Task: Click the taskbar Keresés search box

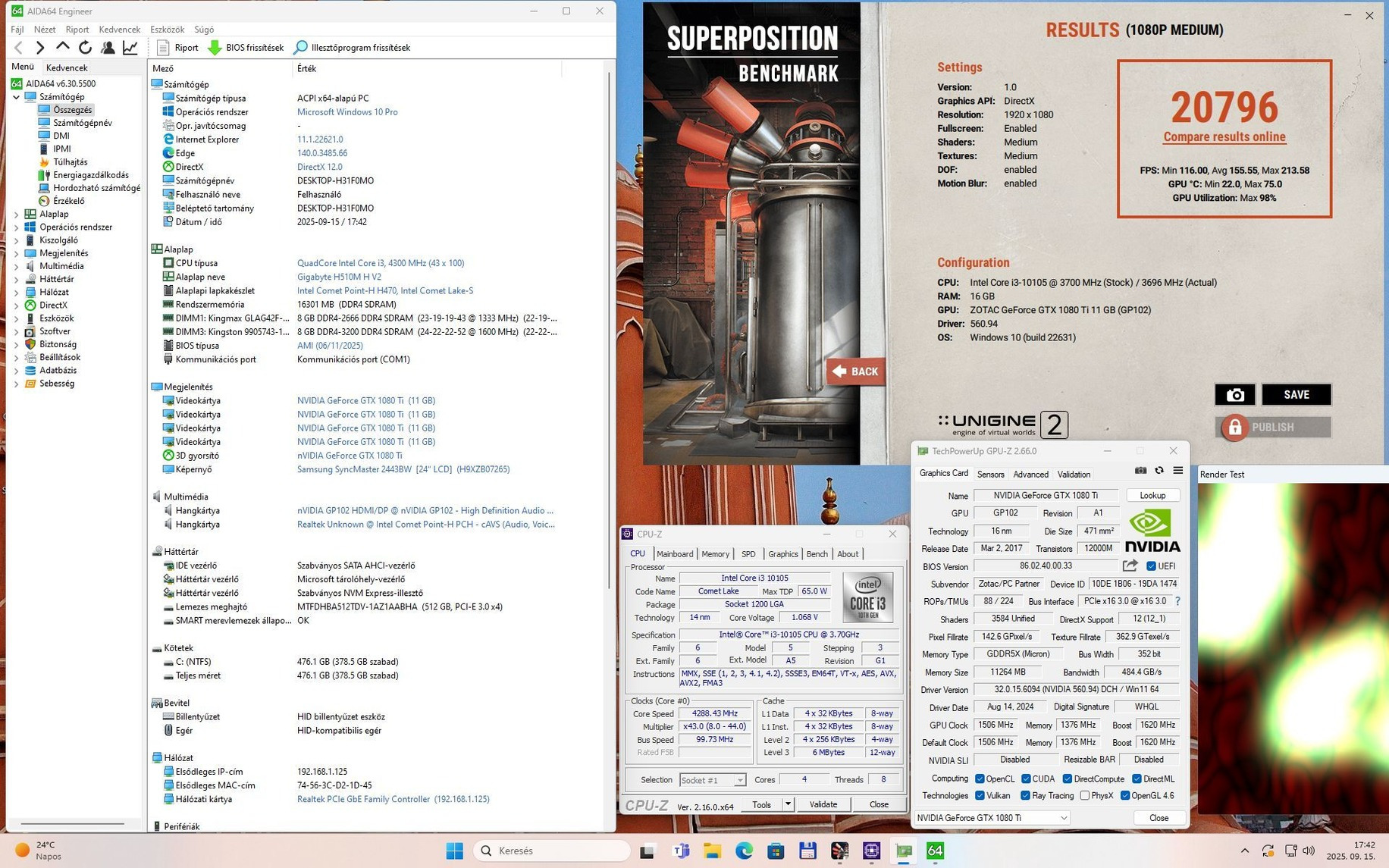Action: pyautogui.click(x=553, y=851)
